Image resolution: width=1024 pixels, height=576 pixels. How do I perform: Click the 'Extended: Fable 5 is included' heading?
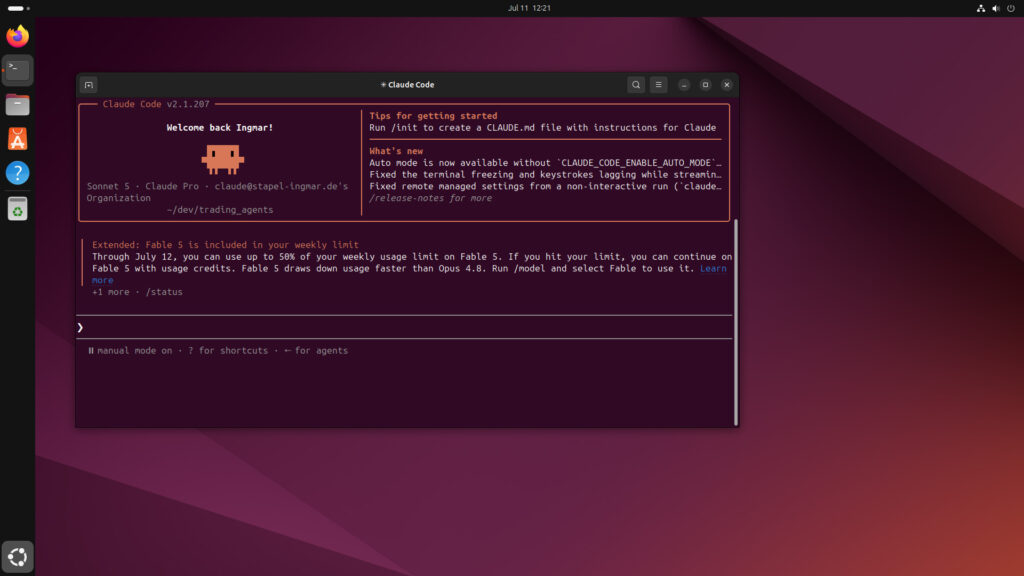[x=225, y=245]
